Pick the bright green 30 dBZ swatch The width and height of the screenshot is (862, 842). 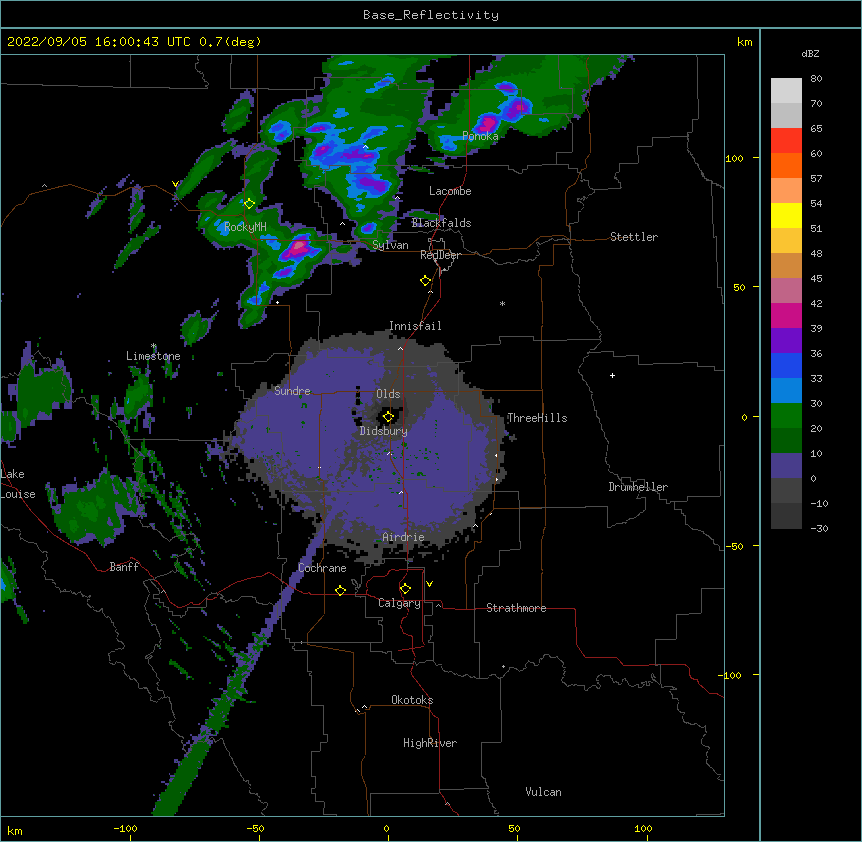tap(786, 416)
